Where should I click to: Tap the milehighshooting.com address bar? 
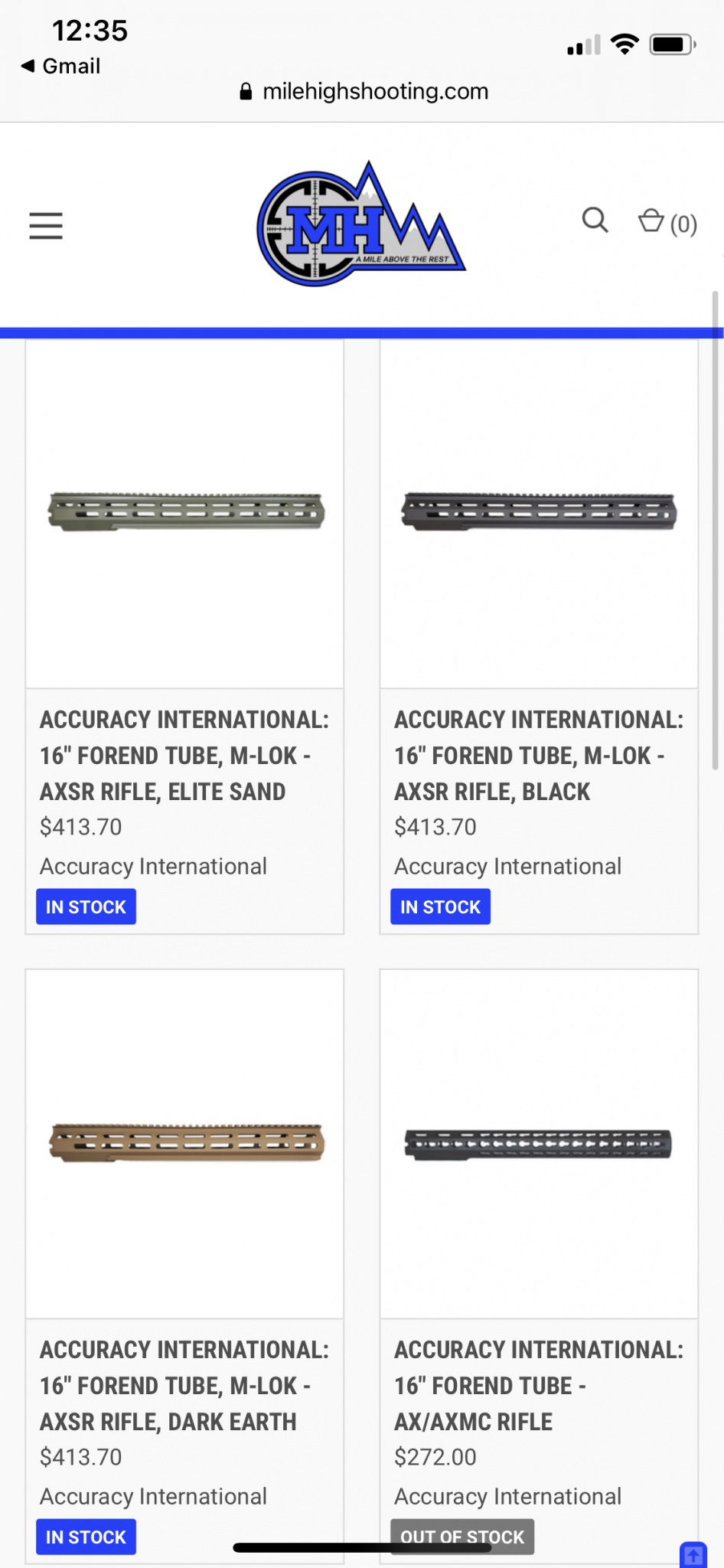click(375, 92)
